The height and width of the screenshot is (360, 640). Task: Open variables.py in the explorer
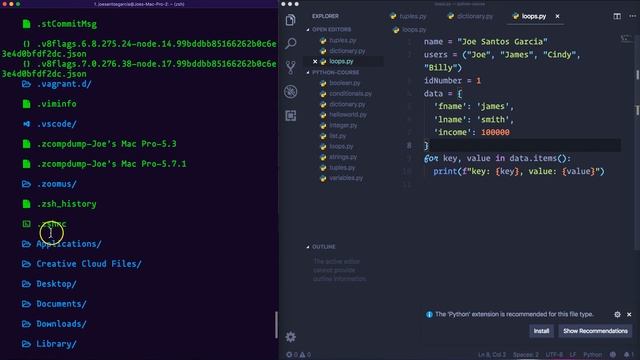(346, 178)
